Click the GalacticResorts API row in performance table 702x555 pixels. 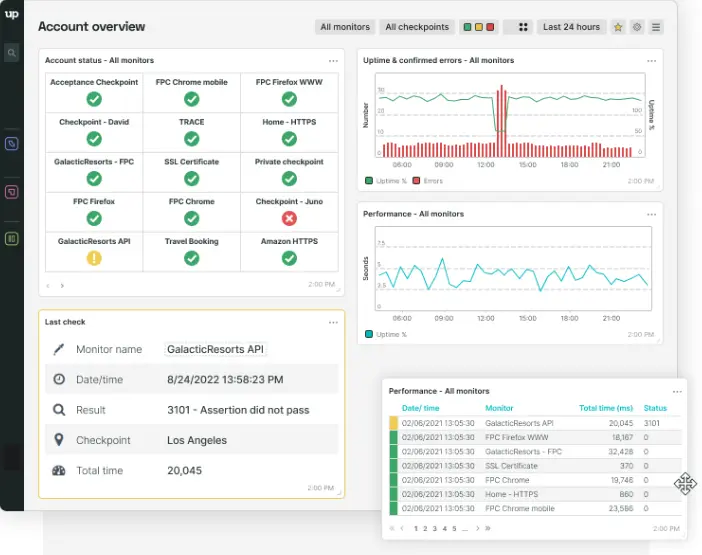click(x=535, y=423)
